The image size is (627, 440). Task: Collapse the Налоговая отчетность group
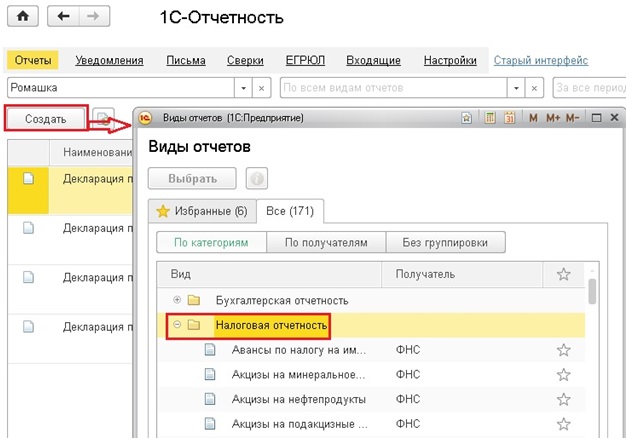click(177, 324)
